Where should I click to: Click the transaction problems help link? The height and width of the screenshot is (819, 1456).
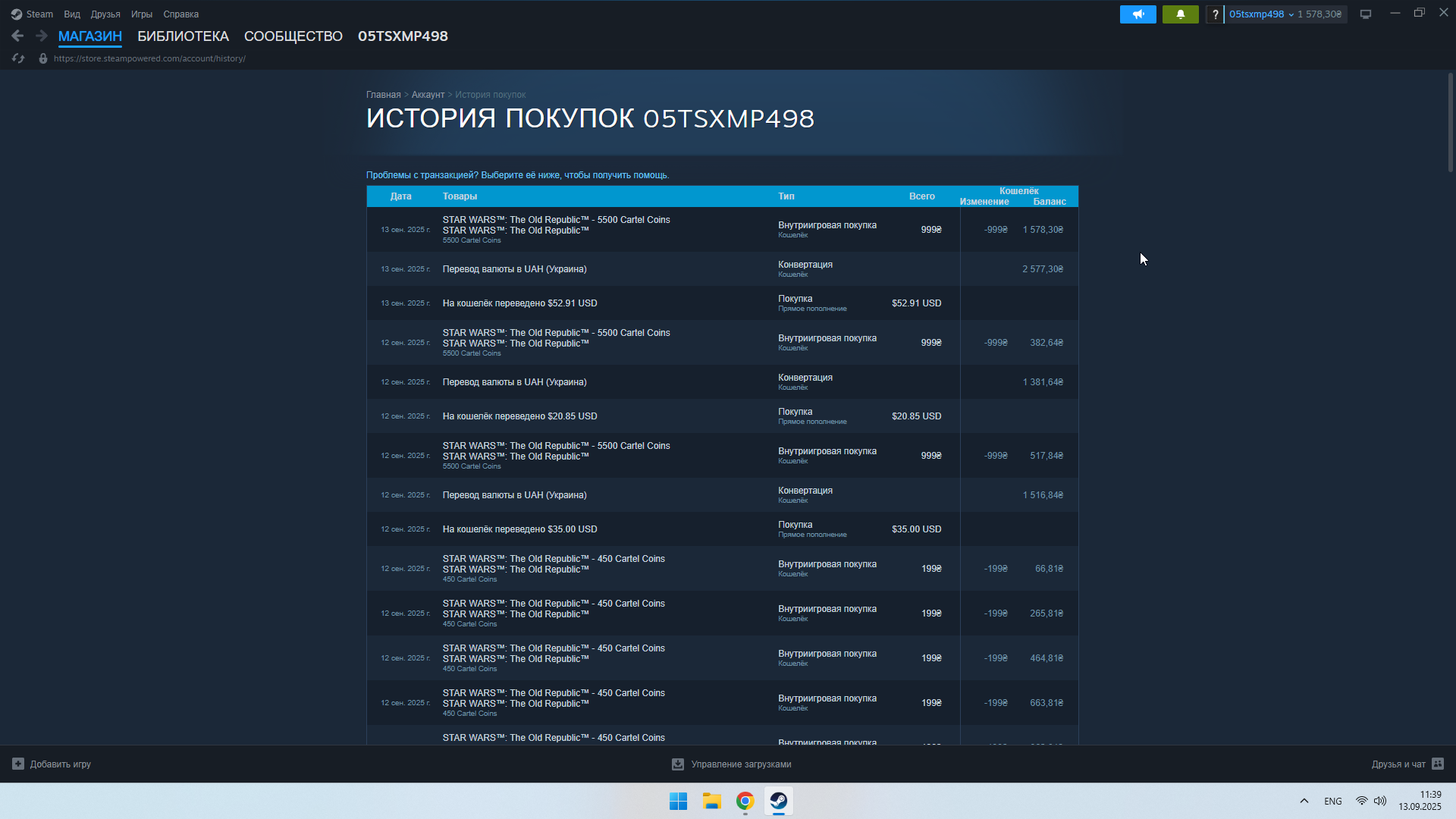pyautogui.click(x=517, y=175)
